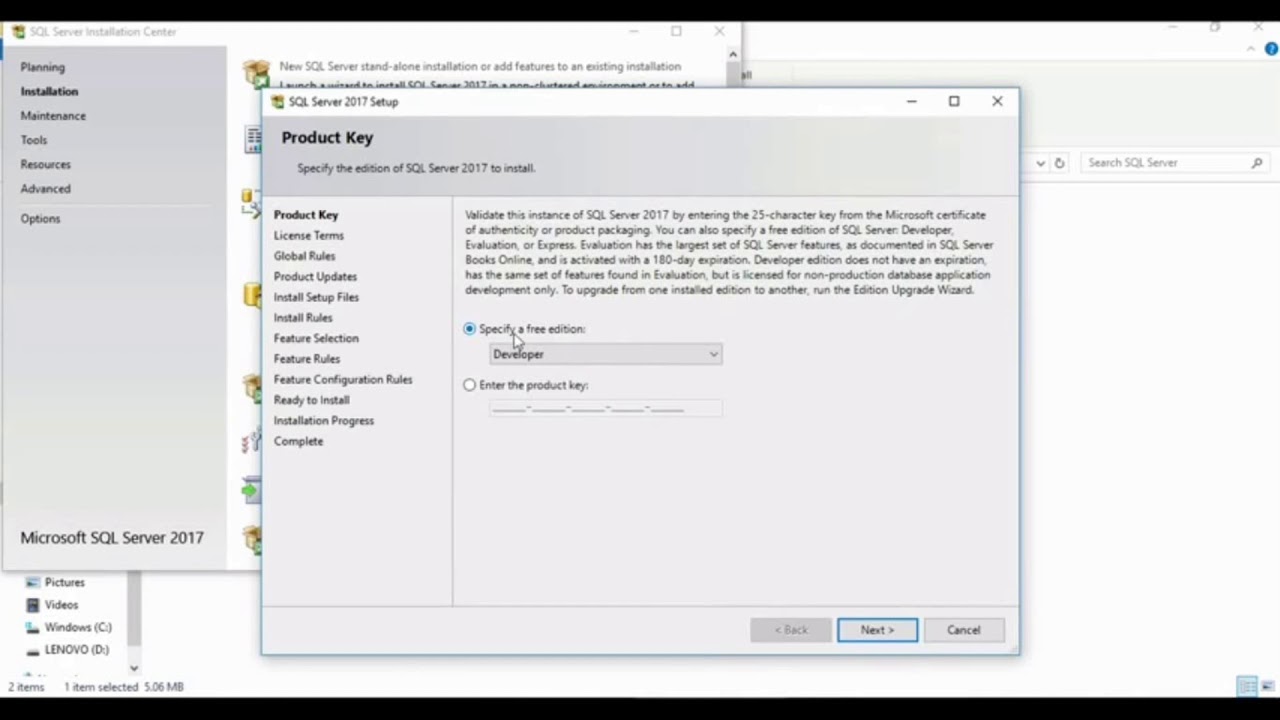The width and height of the screenshot is (1280, 720).
Task: Click the Cancel button in setup wizard
Action: click(964, 630)
